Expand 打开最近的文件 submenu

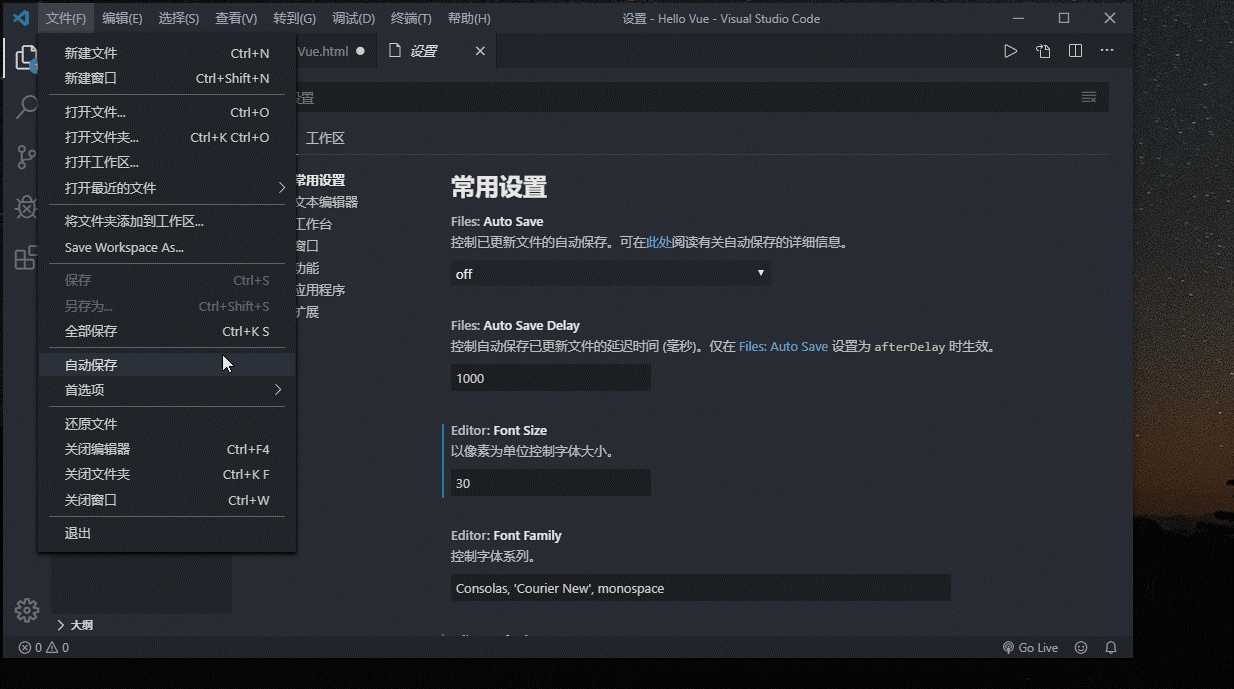167,188
